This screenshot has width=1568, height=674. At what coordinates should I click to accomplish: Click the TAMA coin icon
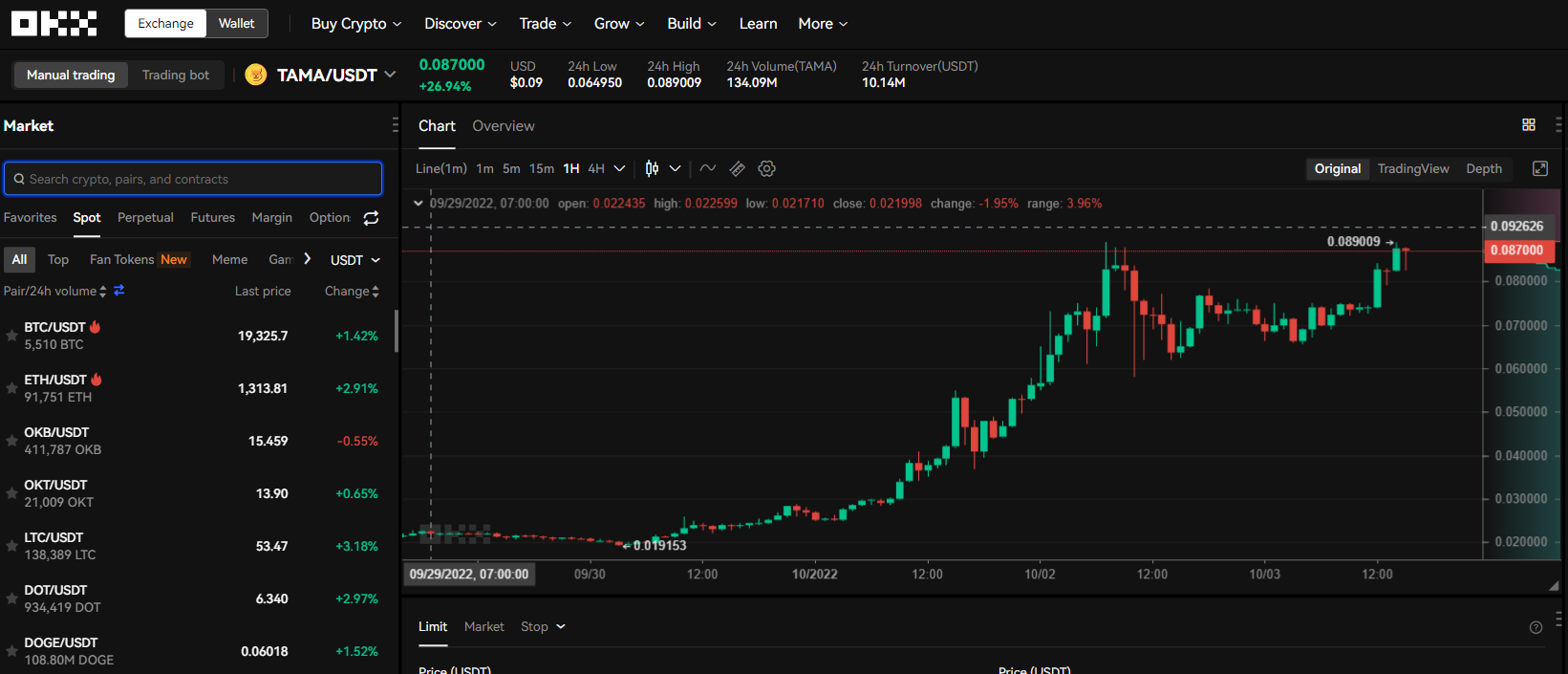255,75
